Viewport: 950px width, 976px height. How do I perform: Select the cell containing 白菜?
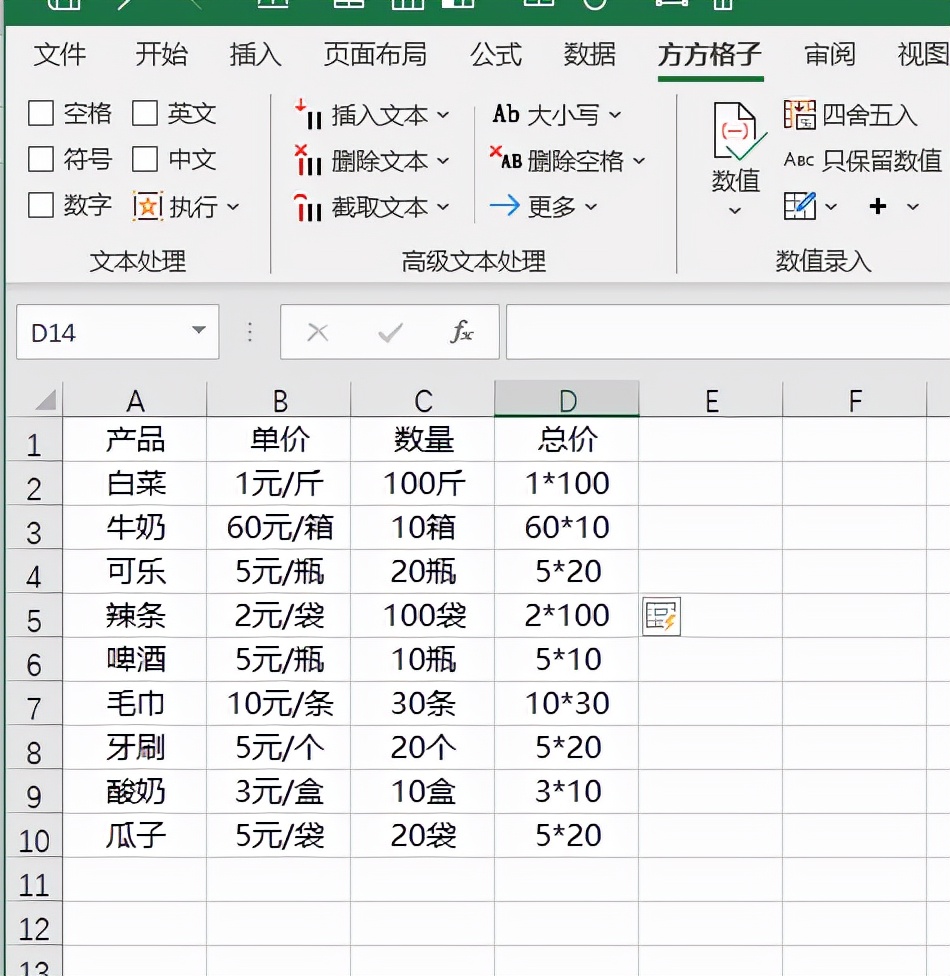tap(135, 483)
